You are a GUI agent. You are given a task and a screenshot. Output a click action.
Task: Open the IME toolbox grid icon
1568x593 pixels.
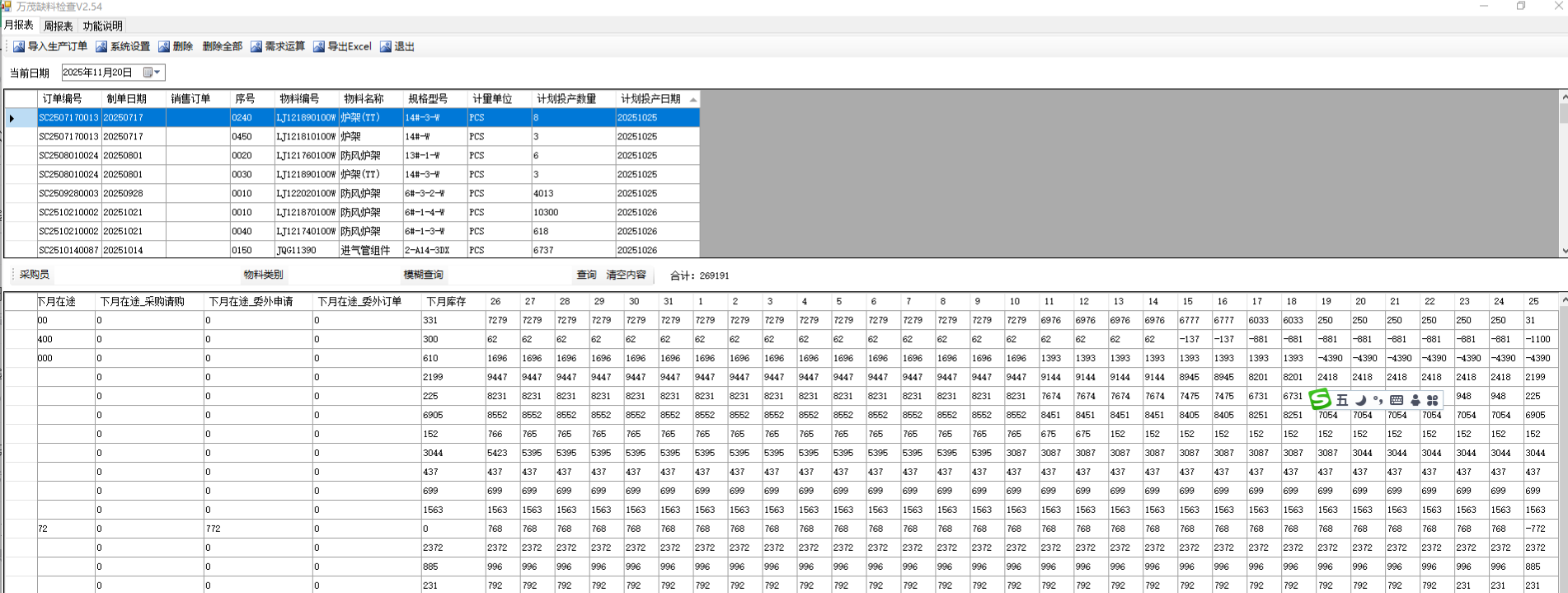[1433, 400]
